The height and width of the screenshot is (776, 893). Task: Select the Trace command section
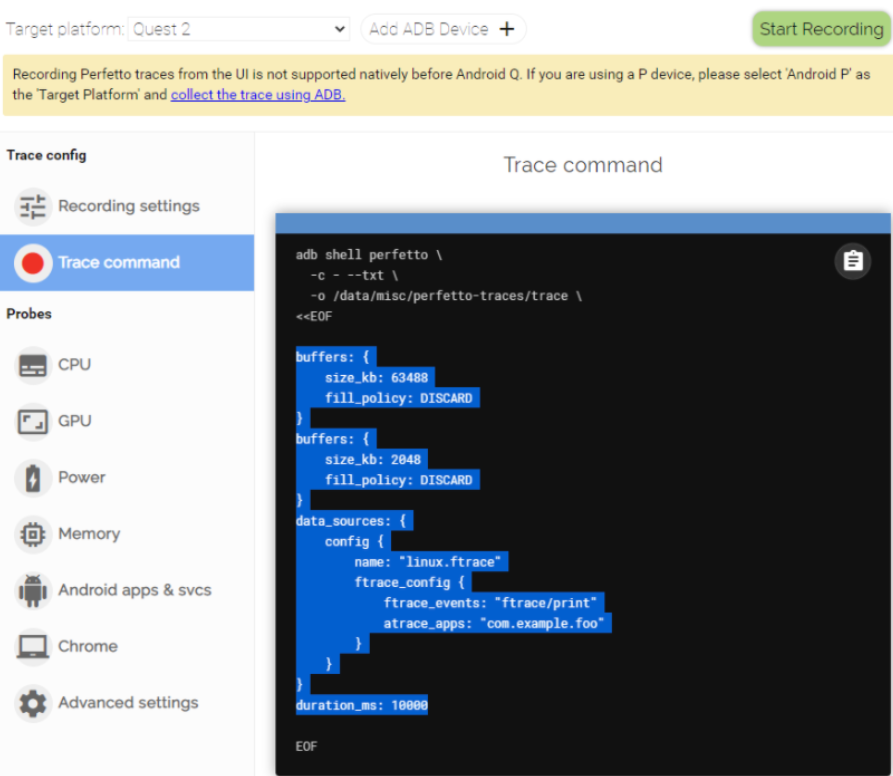pyautogui.click(x=119, y=263)
